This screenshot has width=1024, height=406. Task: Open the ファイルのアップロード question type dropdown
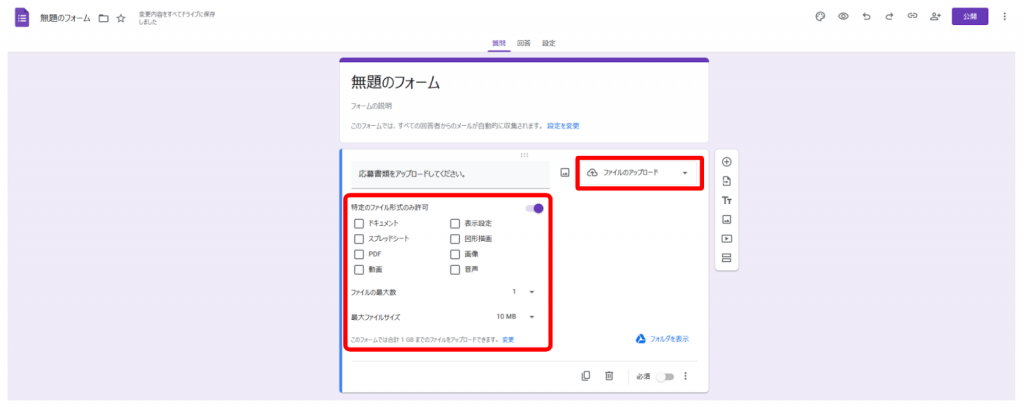click(638, 173)
